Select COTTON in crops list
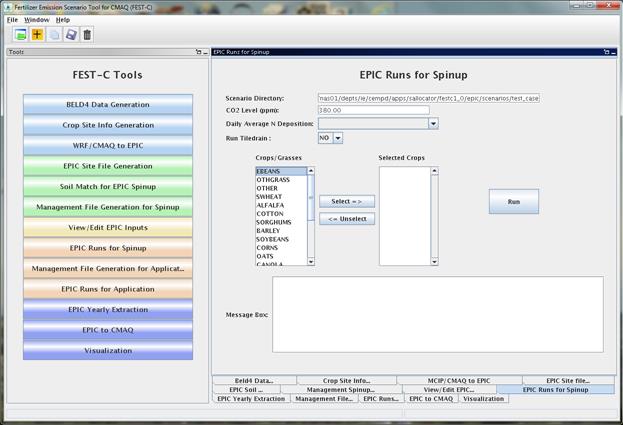This screenshot has height=425, width=623. click(281, 214)
